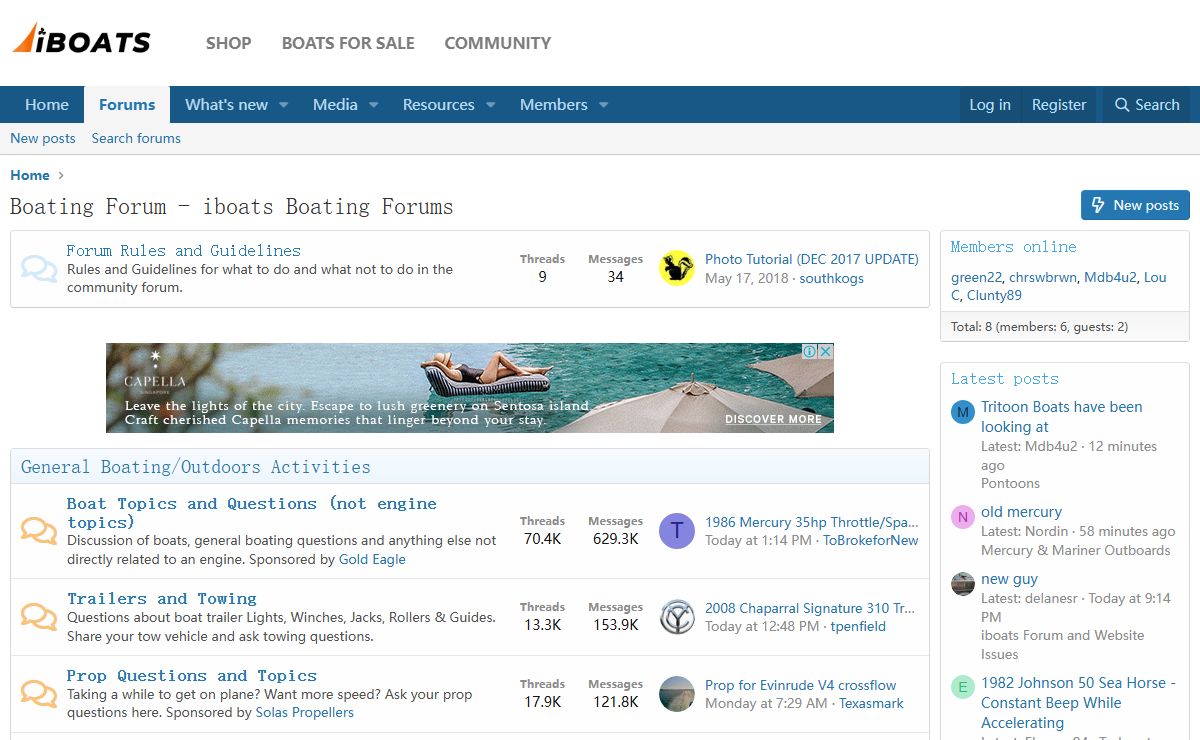
Task: Open Search in the nav bar
Action: tap(1147, 104)
